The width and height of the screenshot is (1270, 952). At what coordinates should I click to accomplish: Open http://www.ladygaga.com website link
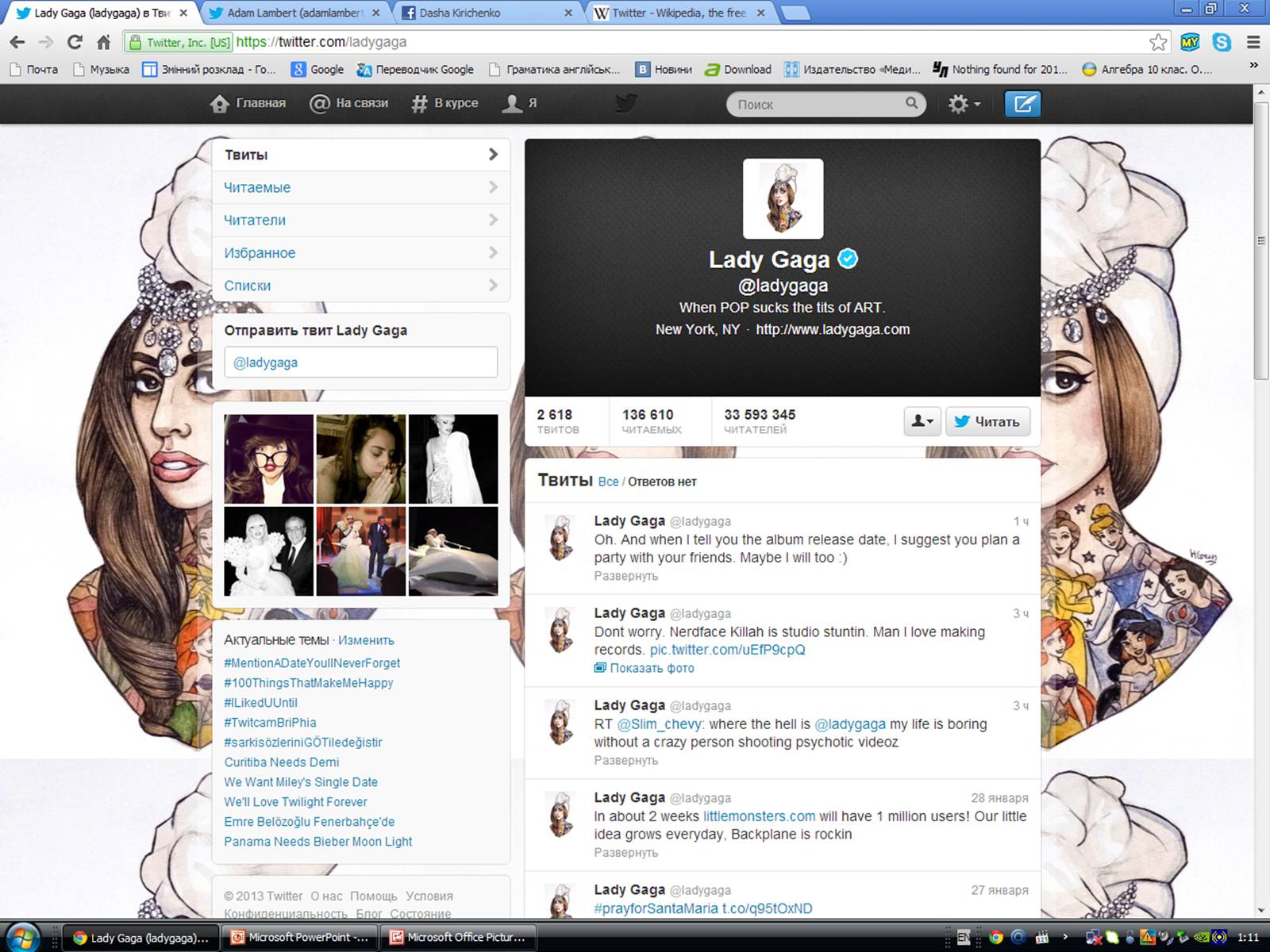(x=833, y=329)
